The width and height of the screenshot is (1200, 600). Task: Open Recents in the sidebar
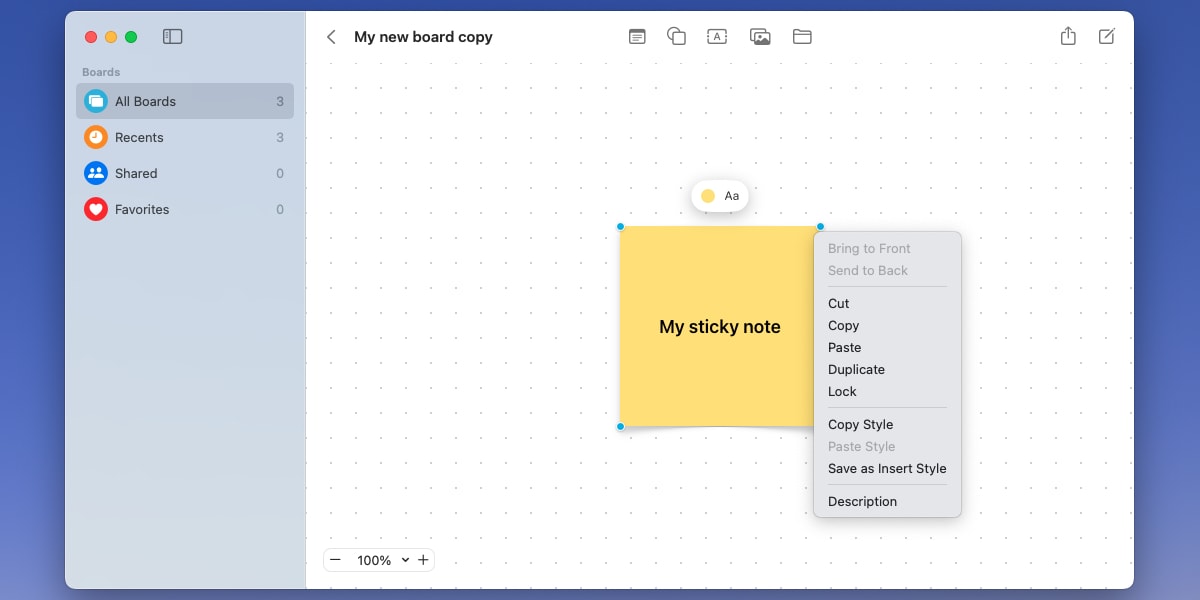[139, 137]
